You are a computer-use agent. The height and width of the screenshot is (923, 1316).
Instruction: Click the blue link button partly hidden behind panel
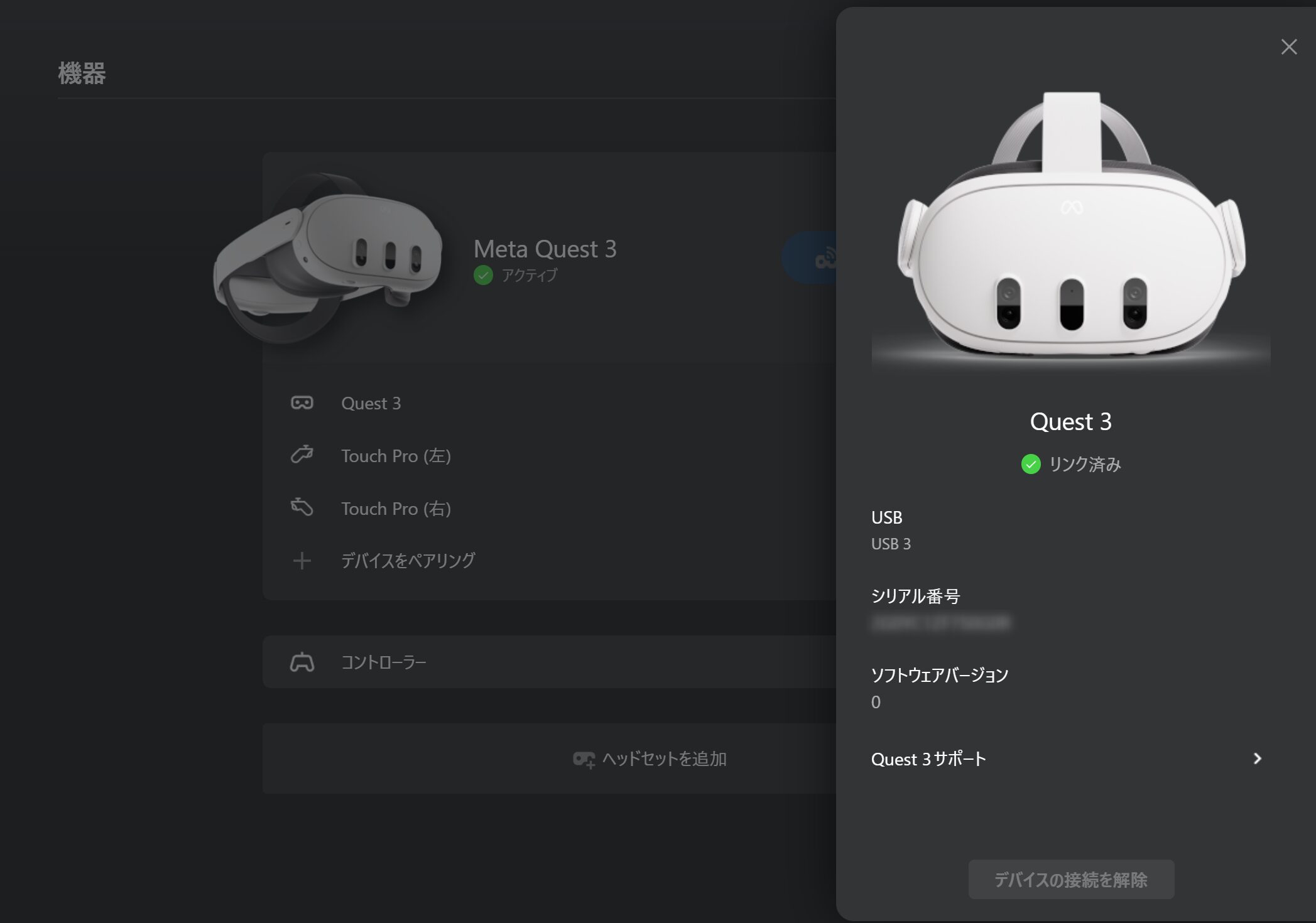click(x=810, y=257)
